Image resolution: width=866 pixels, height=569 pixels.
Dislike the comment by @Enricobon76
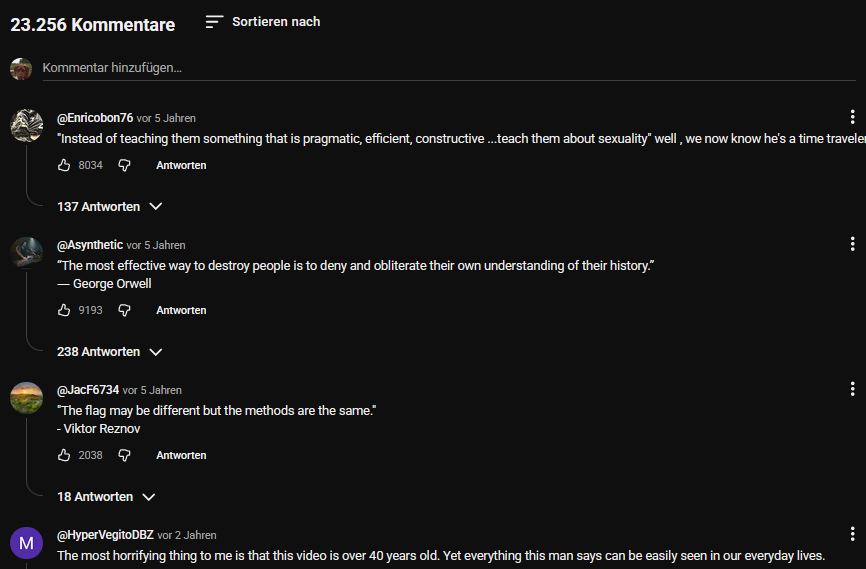(125, 165)
